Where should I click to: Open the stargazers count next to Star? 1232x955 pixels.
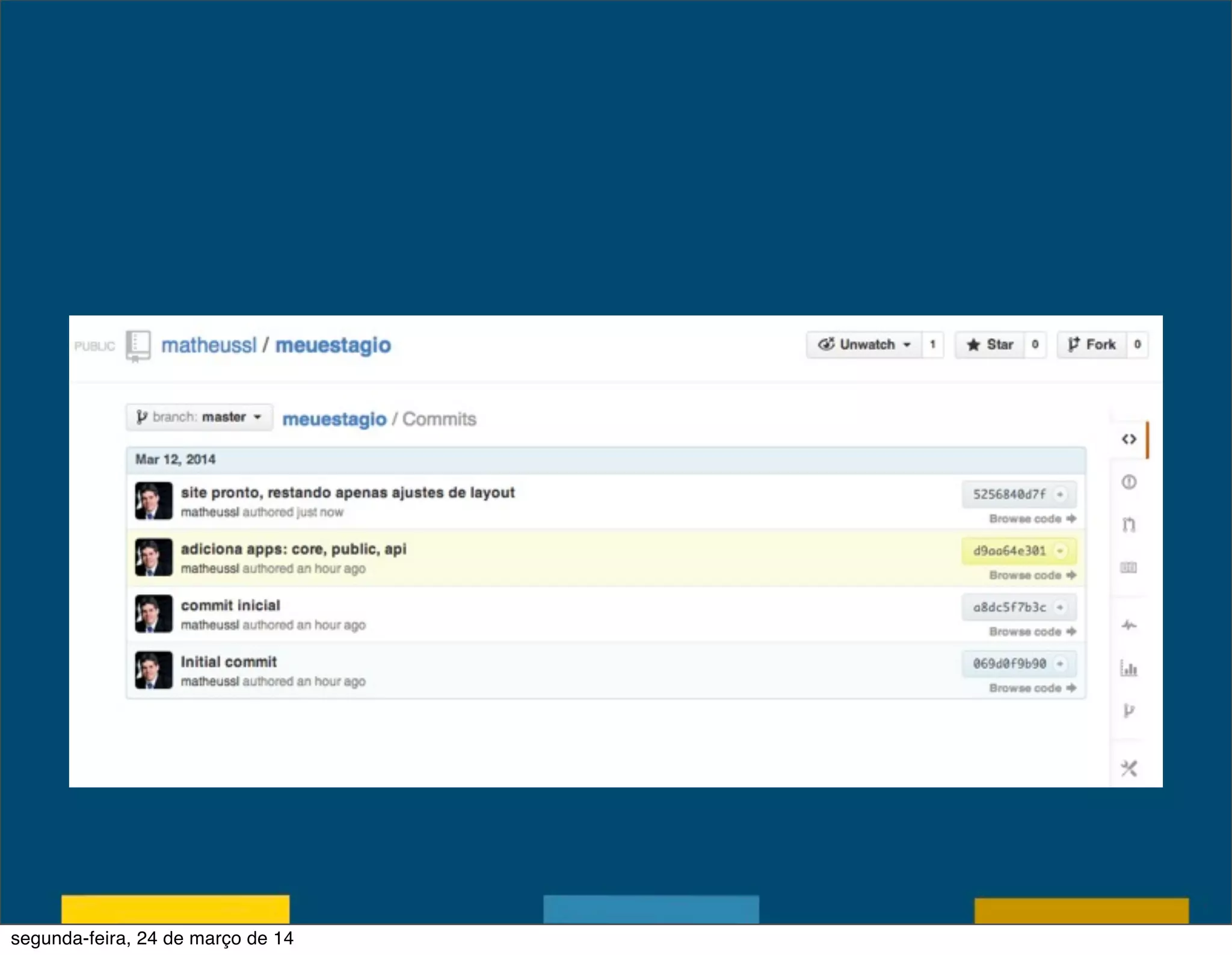pos(1035,345)
